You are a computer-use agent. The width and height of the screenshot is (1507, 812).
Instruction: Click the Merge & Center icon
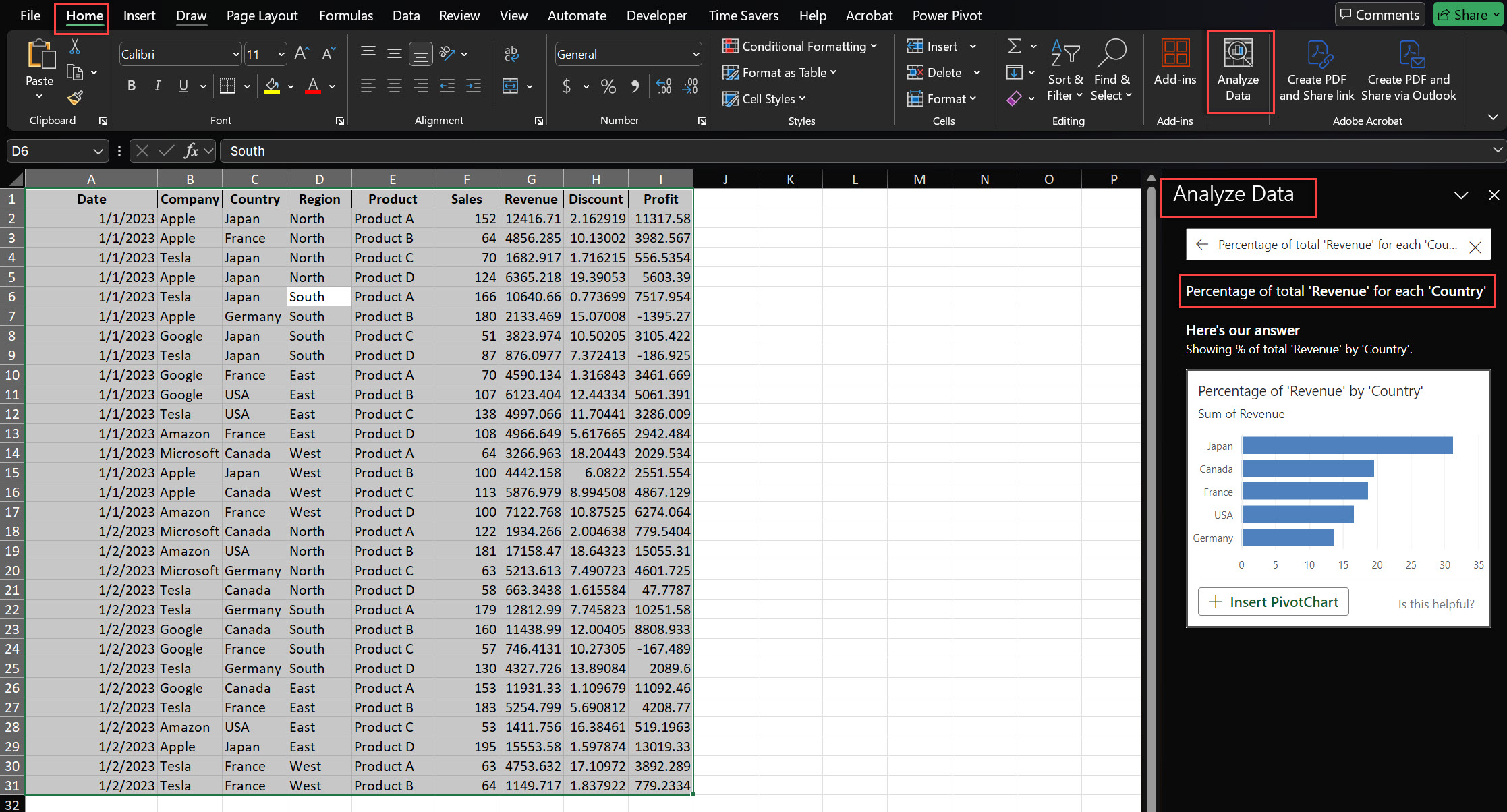coord(511,86)
